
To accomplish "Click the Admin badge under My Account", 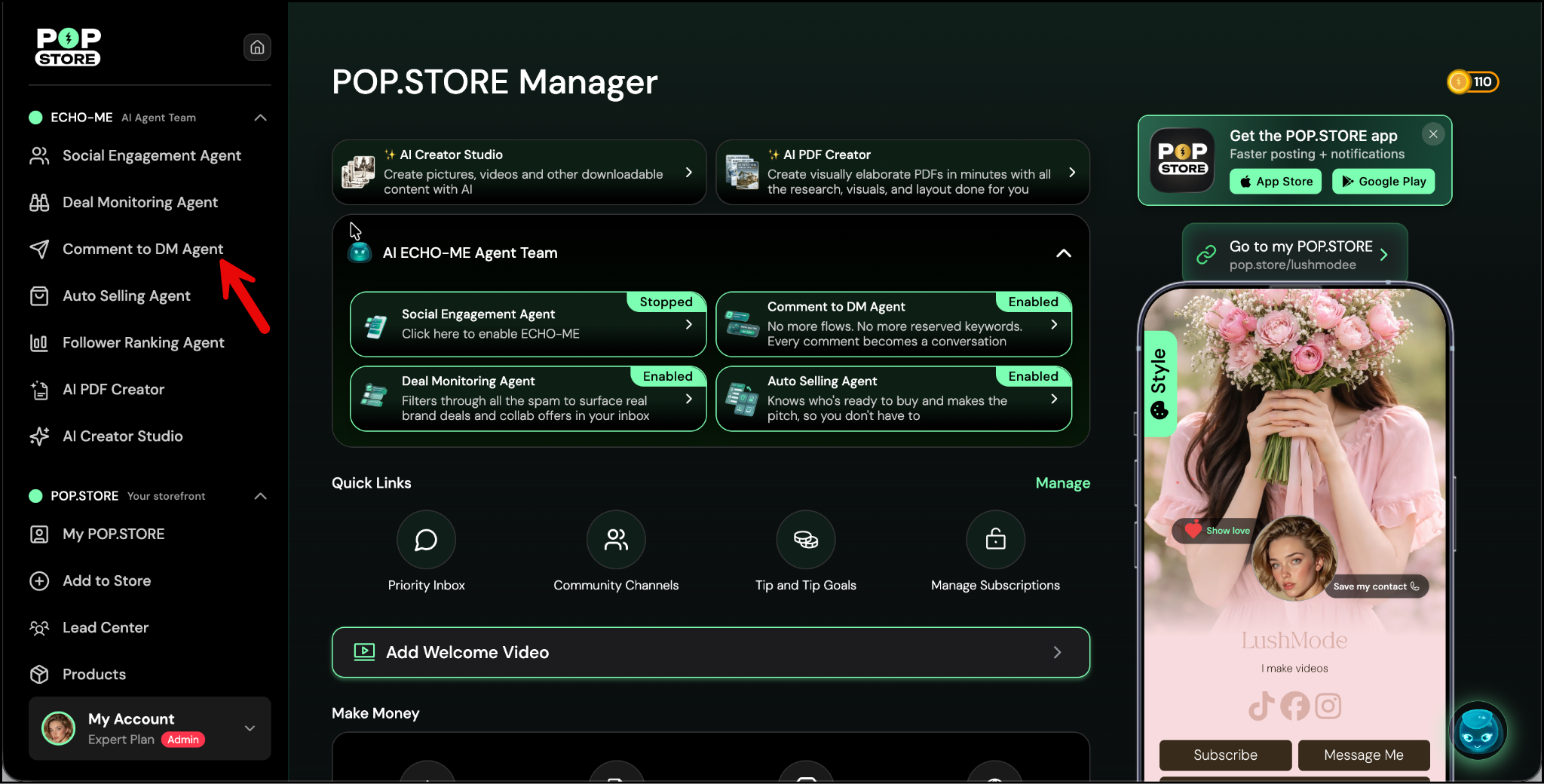I will (x=183, y=740).
